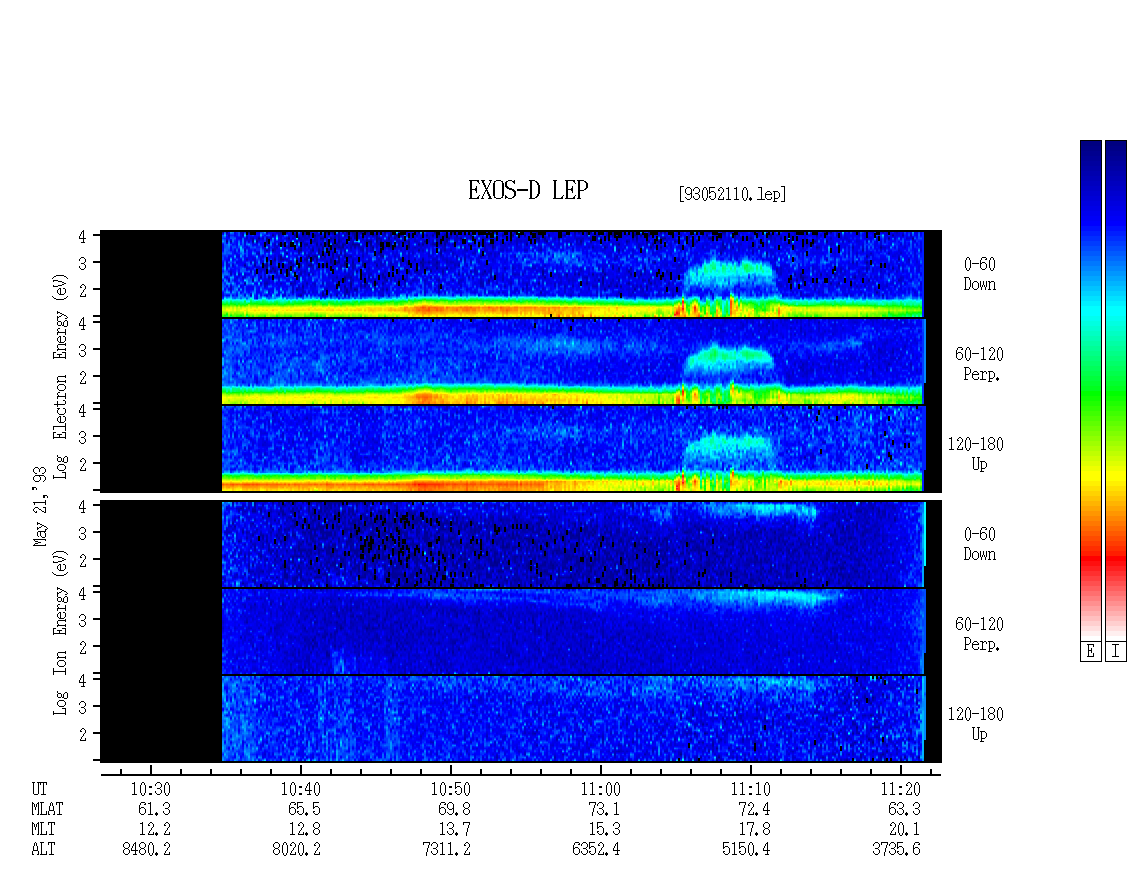This screenshot has height=875, width=1130.
Task: Click the black no-data region in top electron panel
Action: coord(161,274)
